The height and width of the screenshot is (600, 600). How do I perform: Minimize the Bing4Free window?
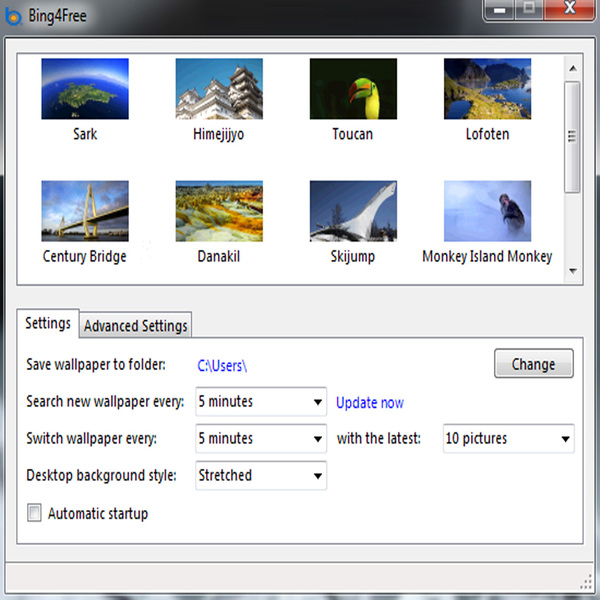click(x=499, y=10)
